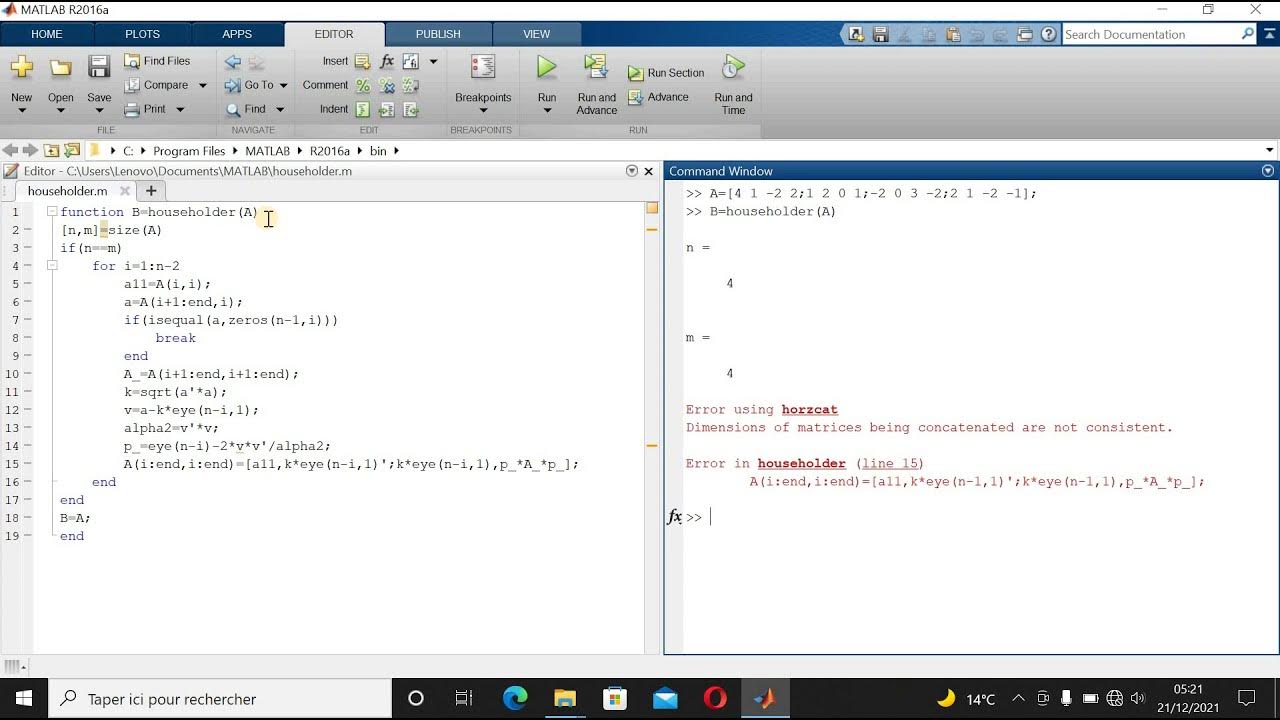Viewport: 1280px width, 720px height.
Task: Click Run and Time
Action: tap(733, 84)
